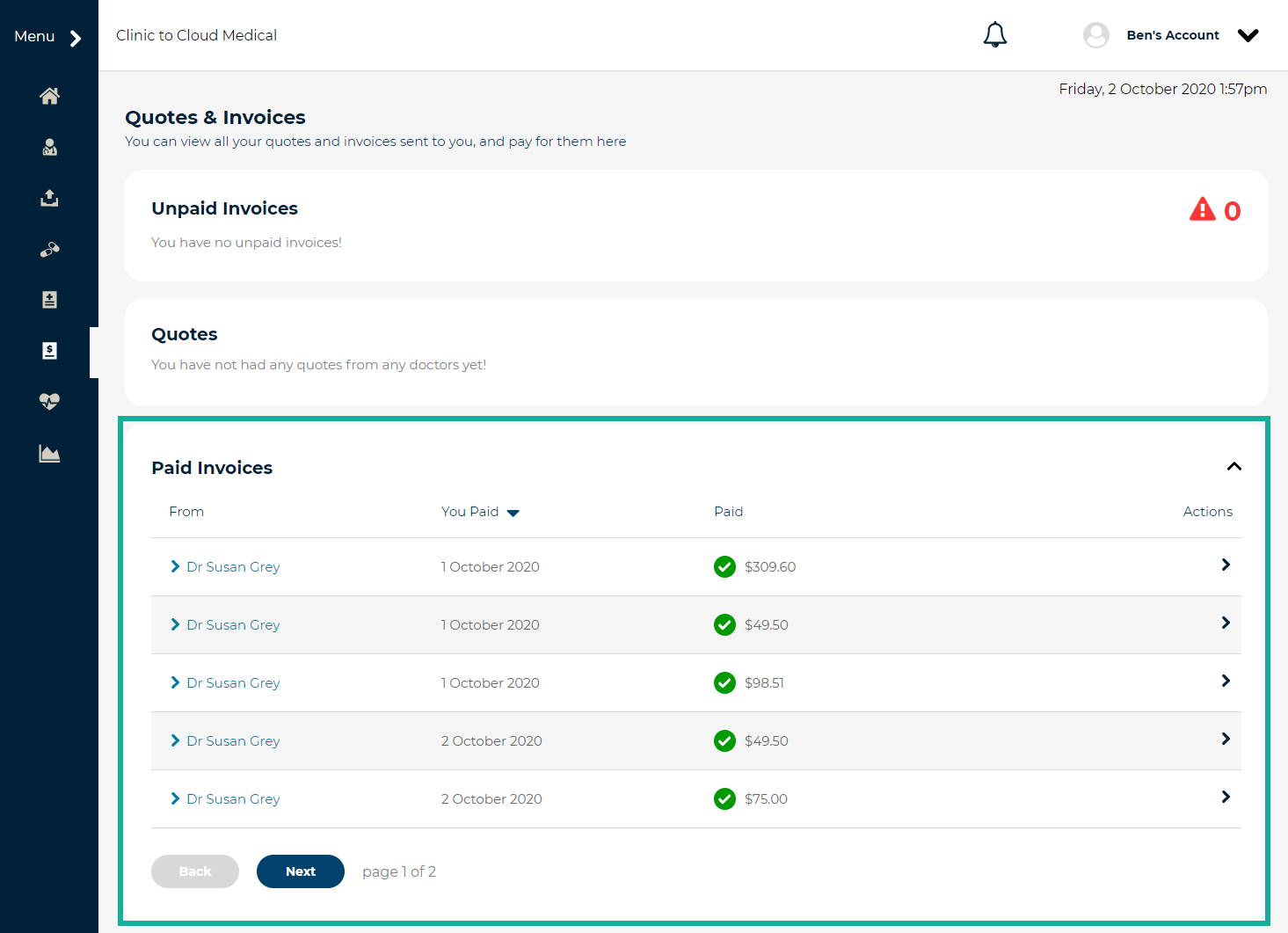
Task: Change sort order on You Paid column
Action: (x=513, y=512)
